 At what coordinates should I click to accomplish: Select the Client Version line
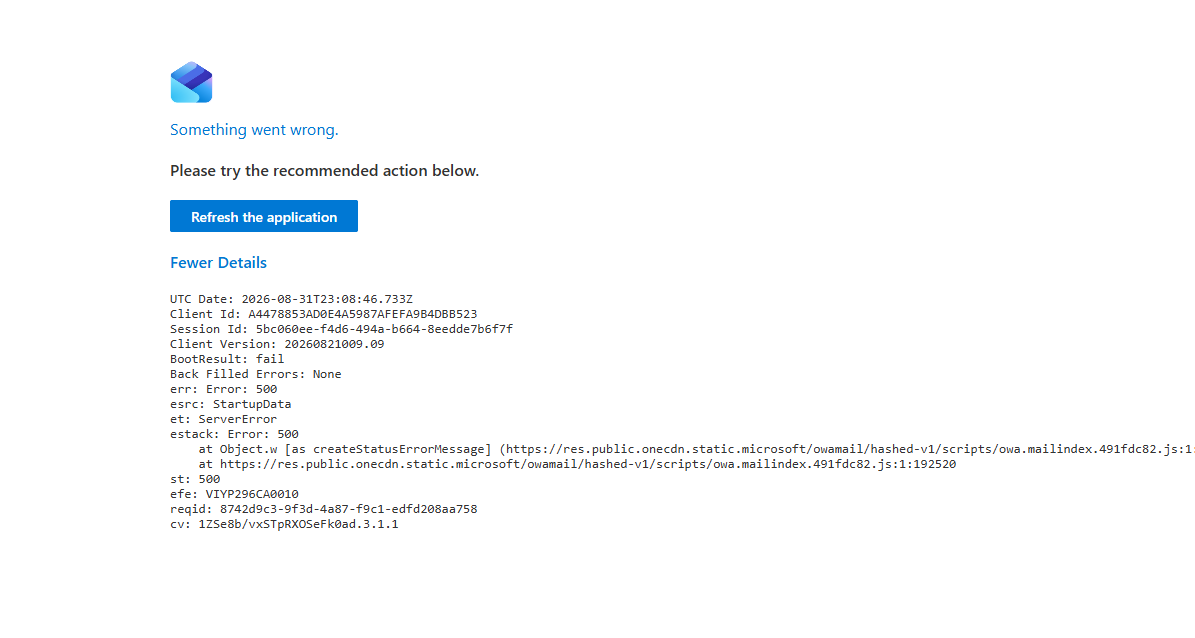coord(277,345)
